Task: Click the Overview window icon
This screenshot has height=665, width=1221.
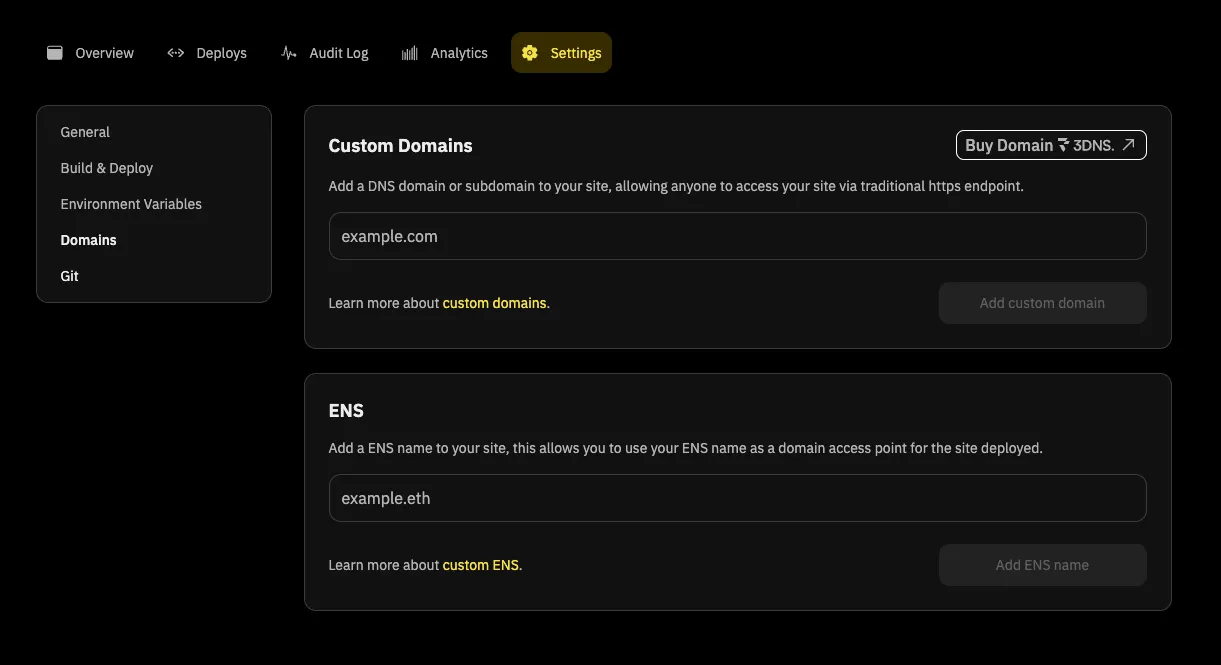Action: 55,53
